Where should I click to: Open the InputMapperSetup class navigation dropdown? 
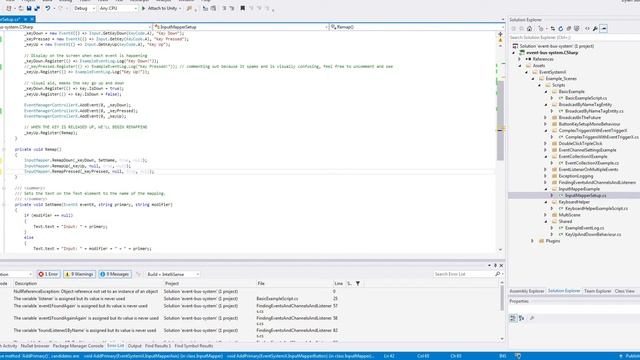click(240, 27)
